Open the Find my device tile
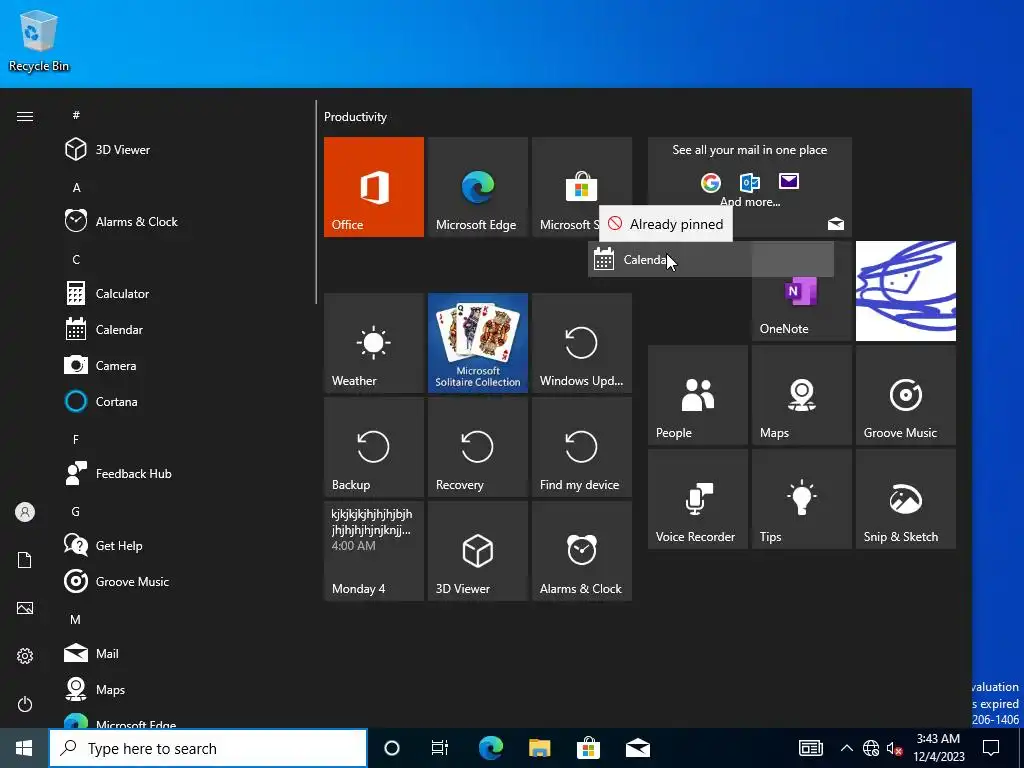1024x768 pixels. [x=582, y=447]
